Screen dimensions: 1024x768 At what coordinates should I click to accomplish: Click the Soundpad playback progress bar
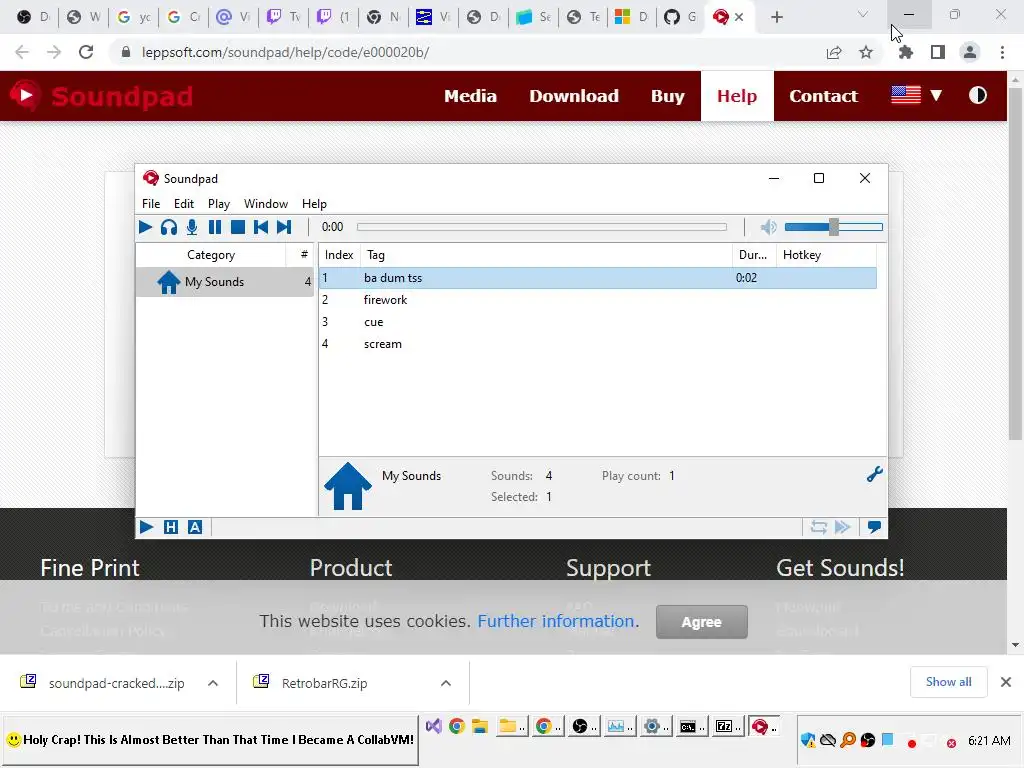tap(542, 227)
